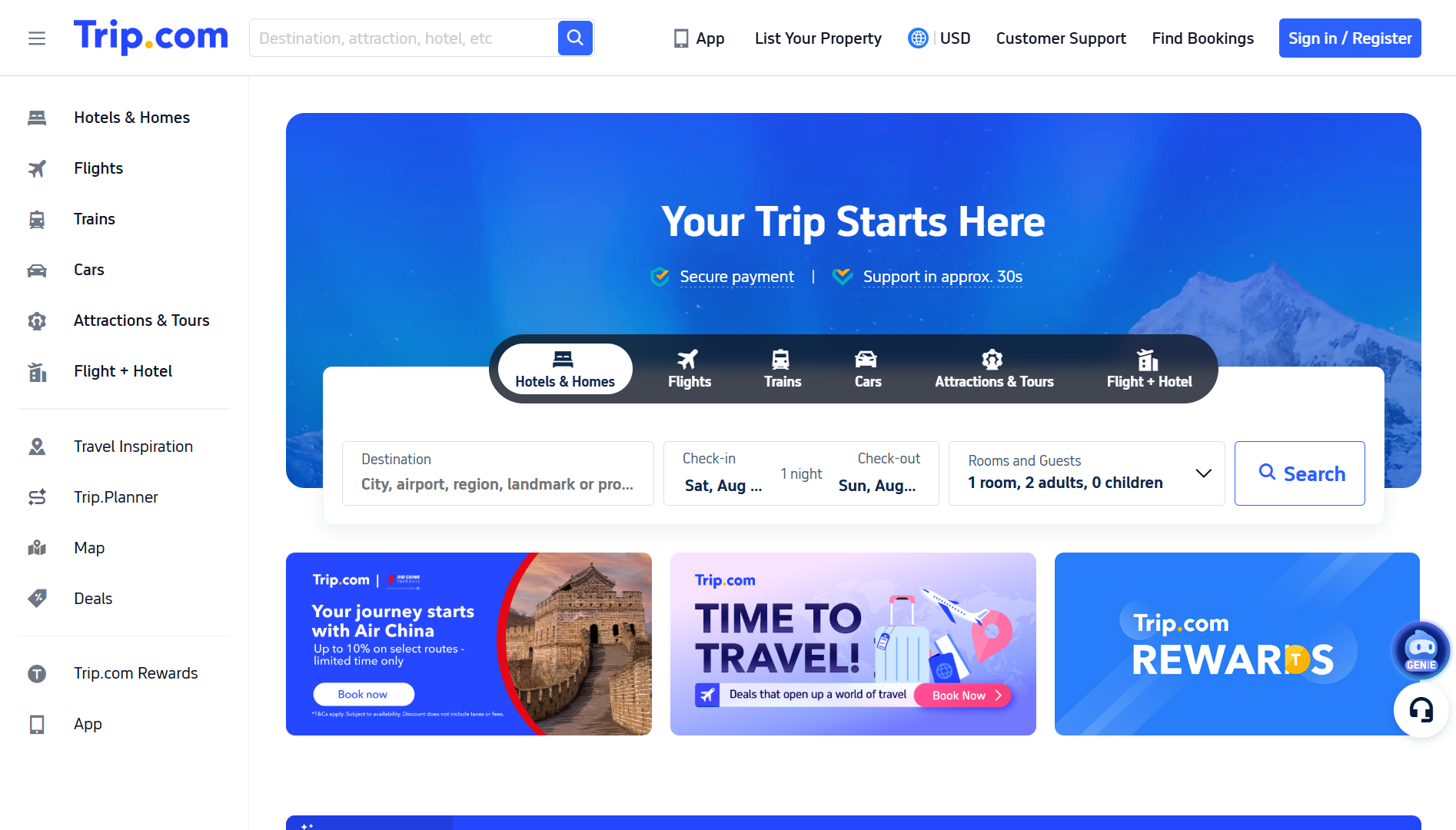Open the Genie chatbot icon

1421,650
